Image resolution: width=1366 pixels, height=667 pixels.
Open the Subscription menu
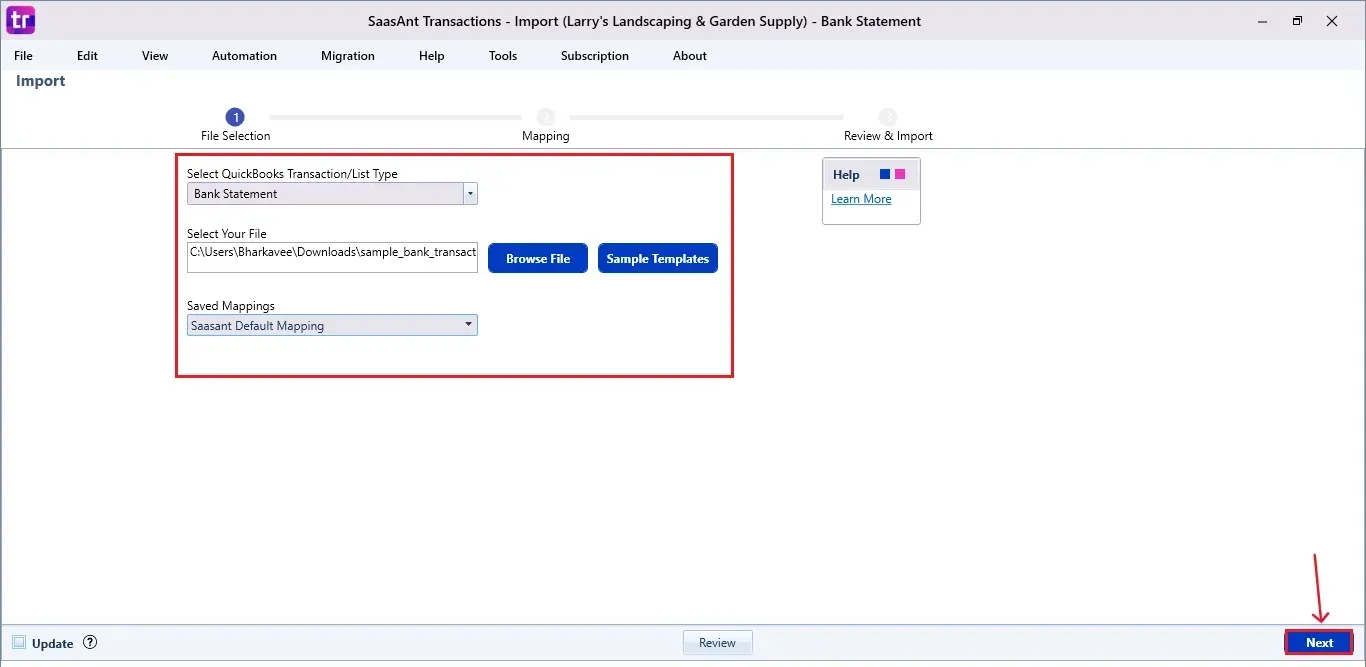pos(595,56)
